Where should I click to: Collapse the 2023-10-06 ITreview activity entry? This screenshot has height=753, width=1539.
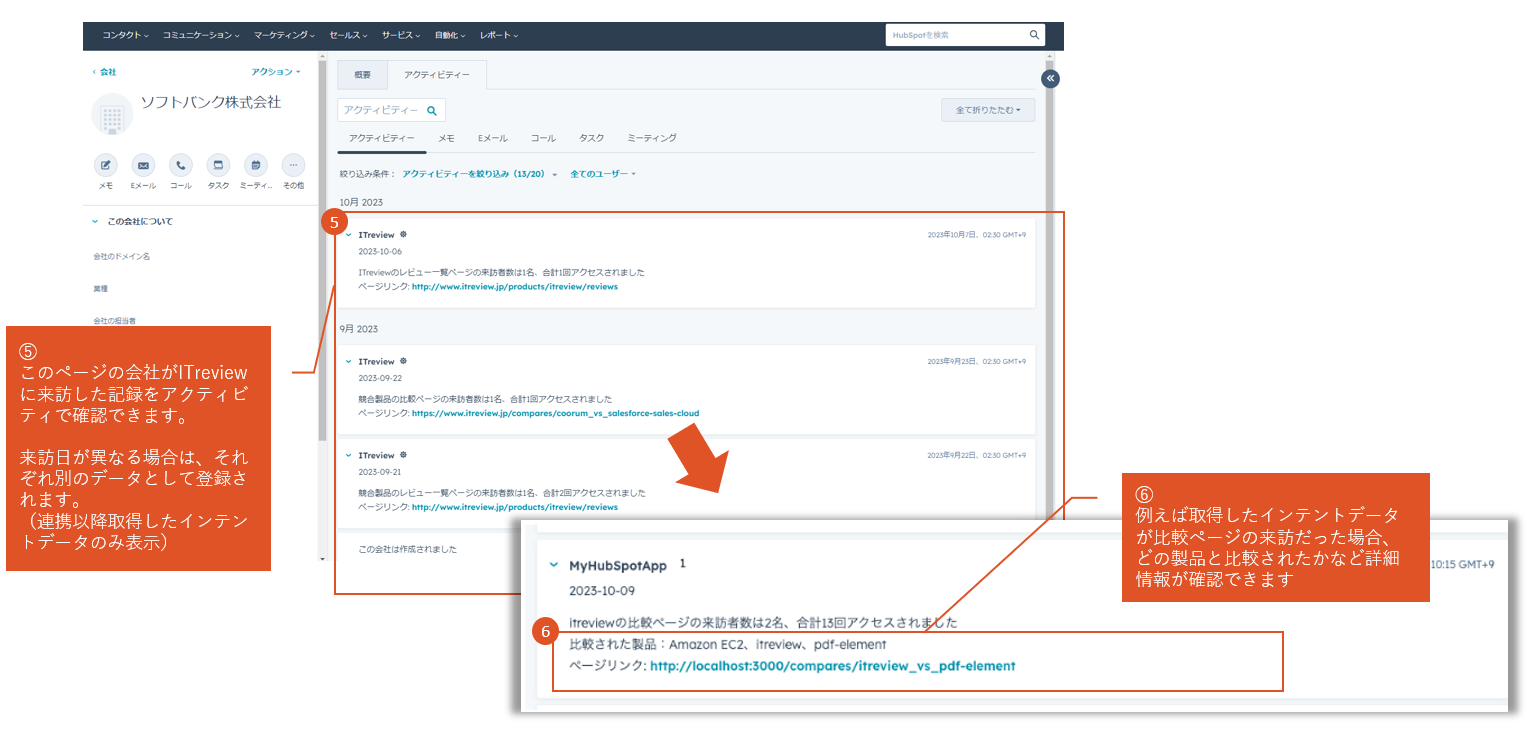(348, 235)
